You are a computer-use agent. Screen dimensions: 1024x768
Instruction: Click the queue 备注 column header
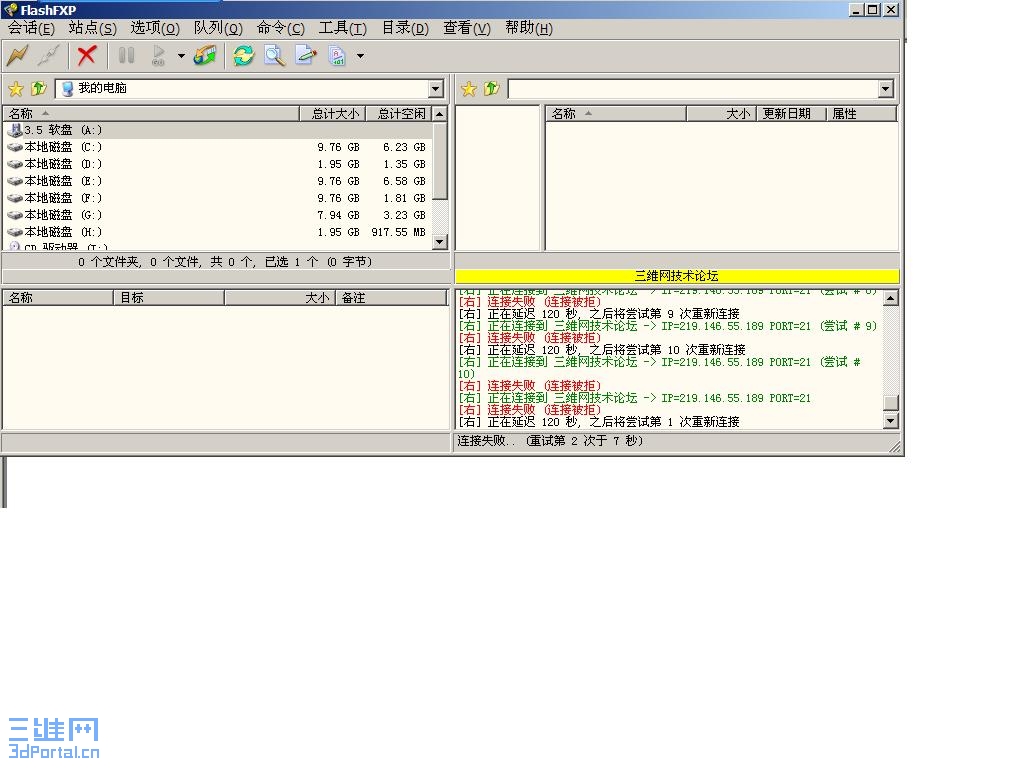pyautogui.click(x=391, y=298)
